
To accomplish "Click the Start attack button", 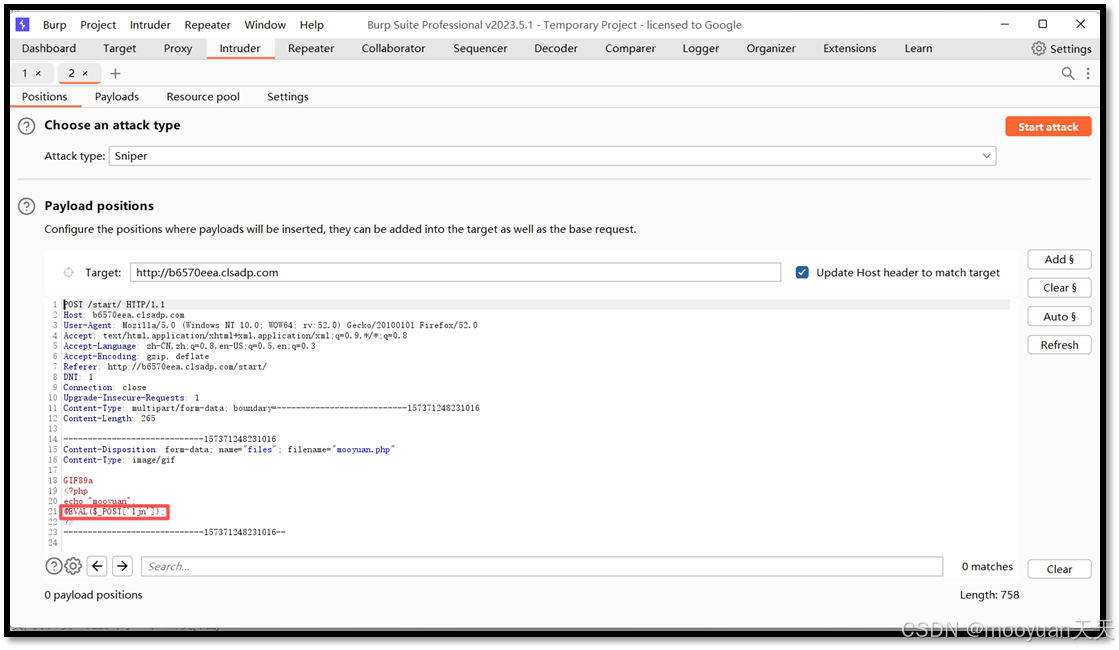I will pos(1048,127).
